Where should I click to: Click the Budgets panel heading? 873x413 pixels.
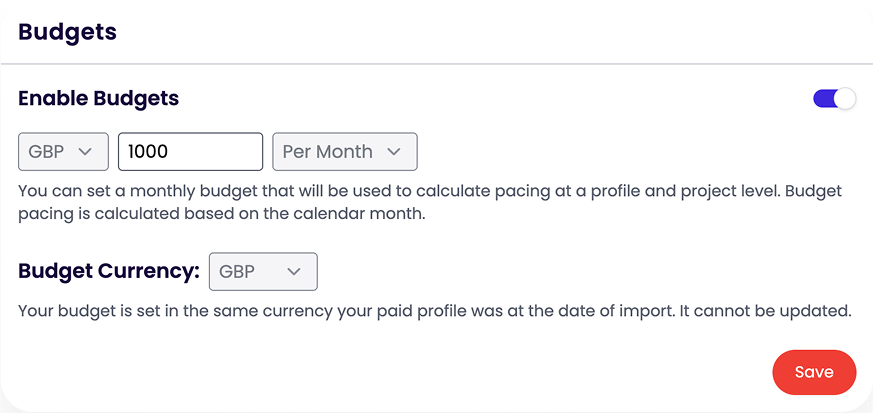[x=68, y=32]
